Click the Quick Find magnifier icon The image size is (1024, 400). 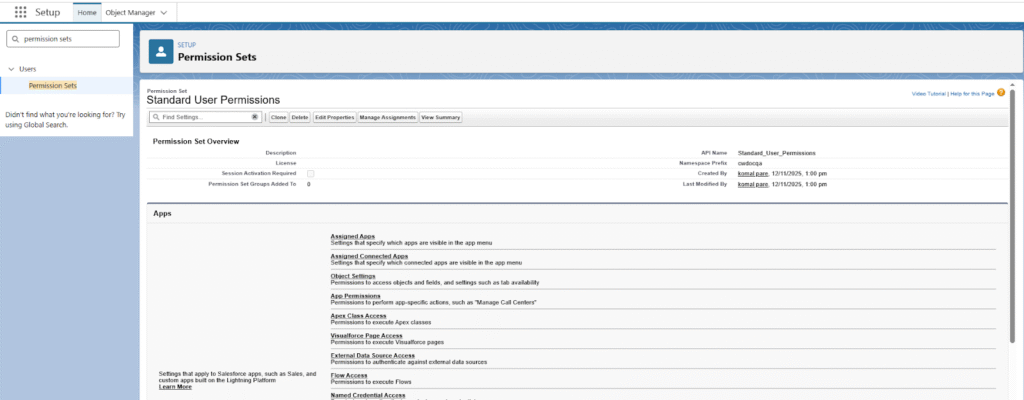pyautogui.click(x=15, y=39)
